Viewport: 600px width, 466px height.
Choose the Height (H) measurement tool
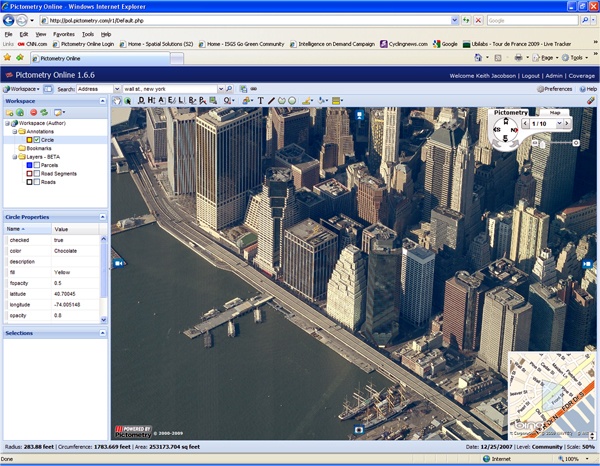tap(151, 100)
